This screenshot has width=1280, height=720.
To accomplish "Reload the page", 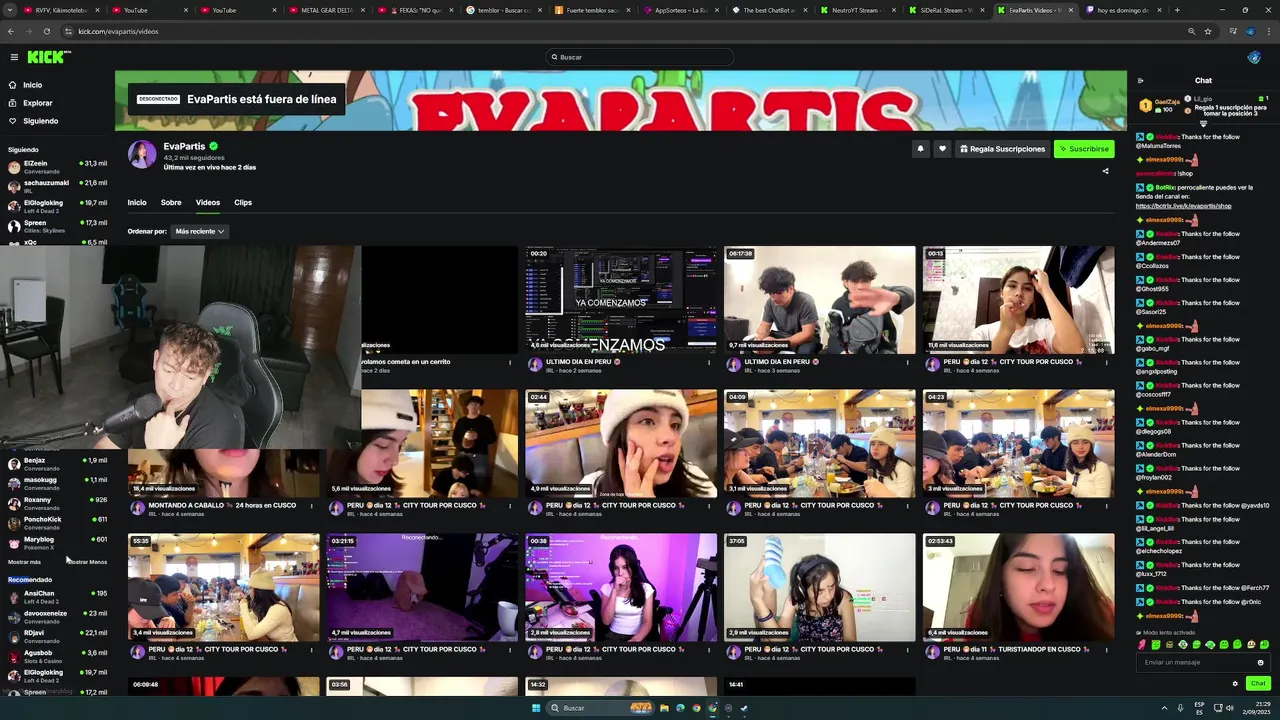I will (46, 31).
